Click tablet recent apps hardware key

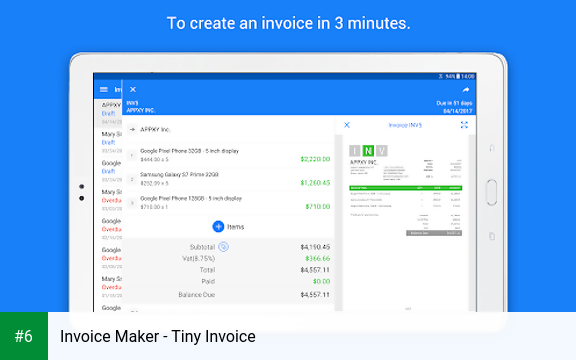492,236
